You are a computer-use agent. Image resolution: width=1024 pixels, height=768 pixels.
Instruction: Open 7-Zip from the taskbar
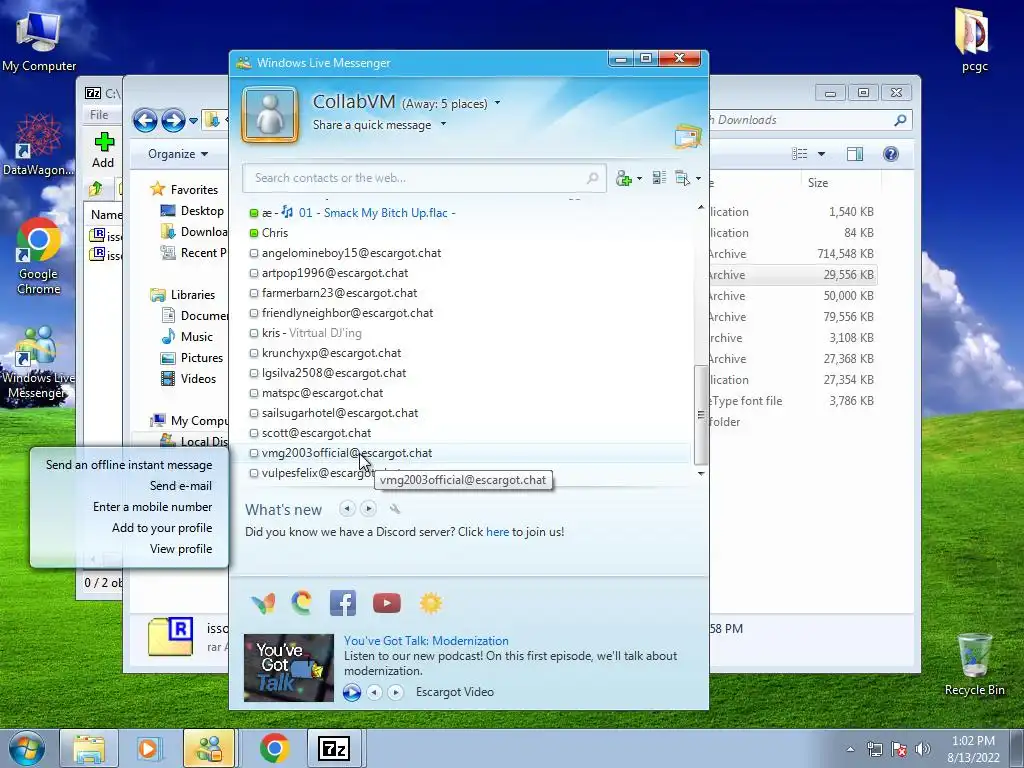[334, 748]
